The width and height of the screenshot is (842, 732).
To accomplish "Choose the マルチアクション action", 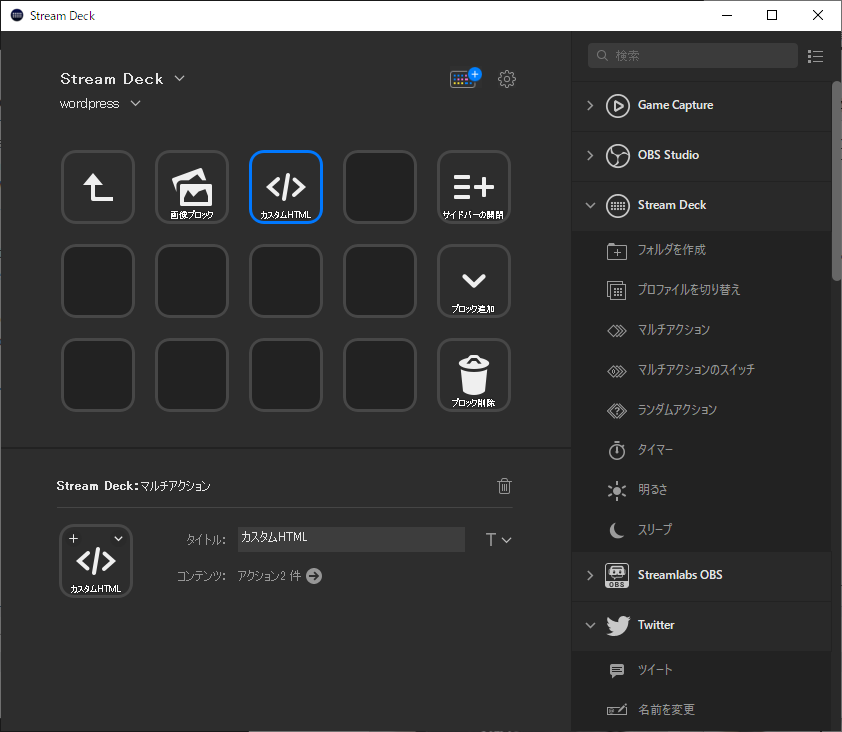I will coord(701,330).
